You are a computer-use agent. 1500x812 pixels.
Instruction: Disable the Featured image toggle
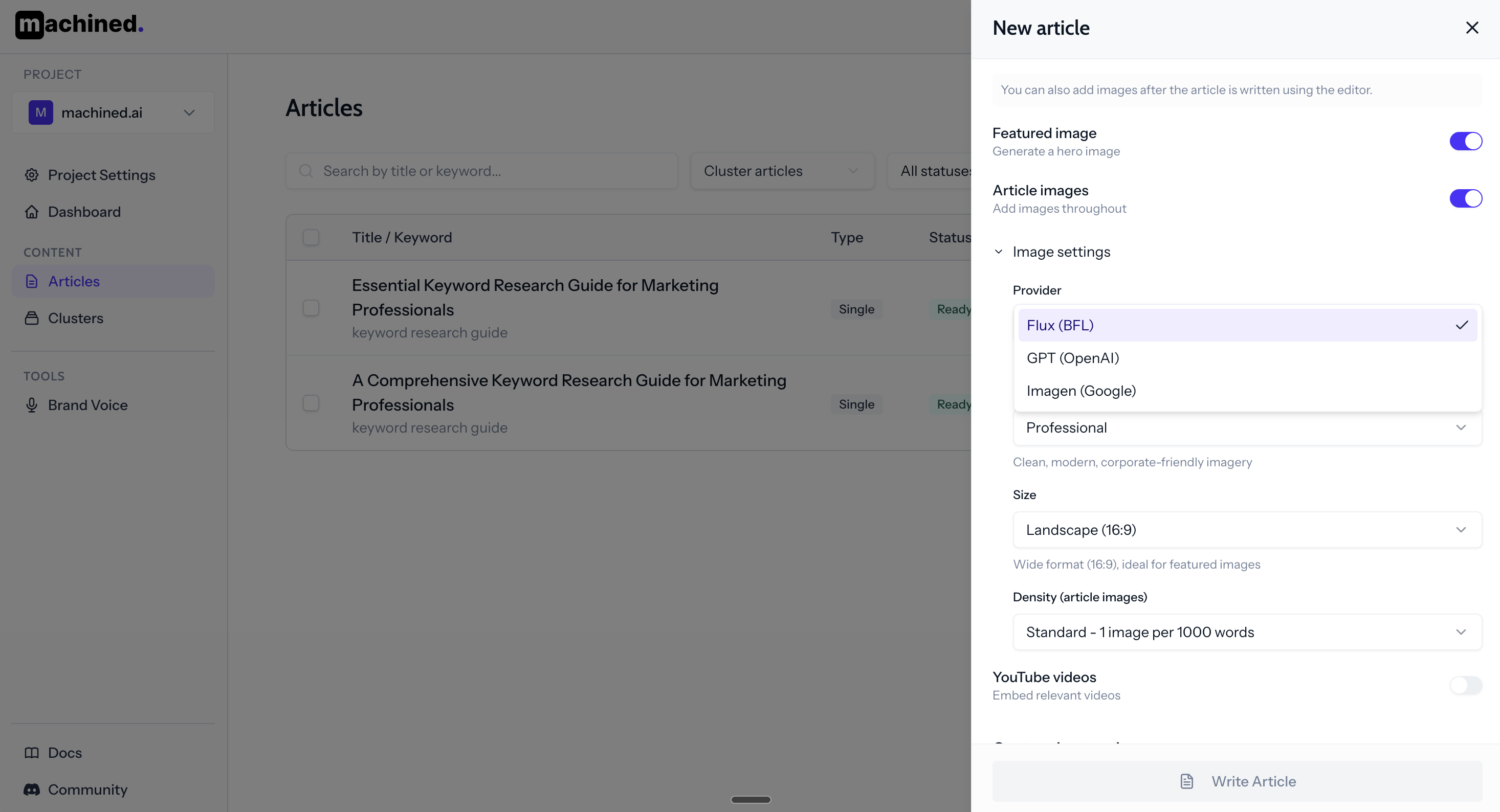(x=1465, y=140)
